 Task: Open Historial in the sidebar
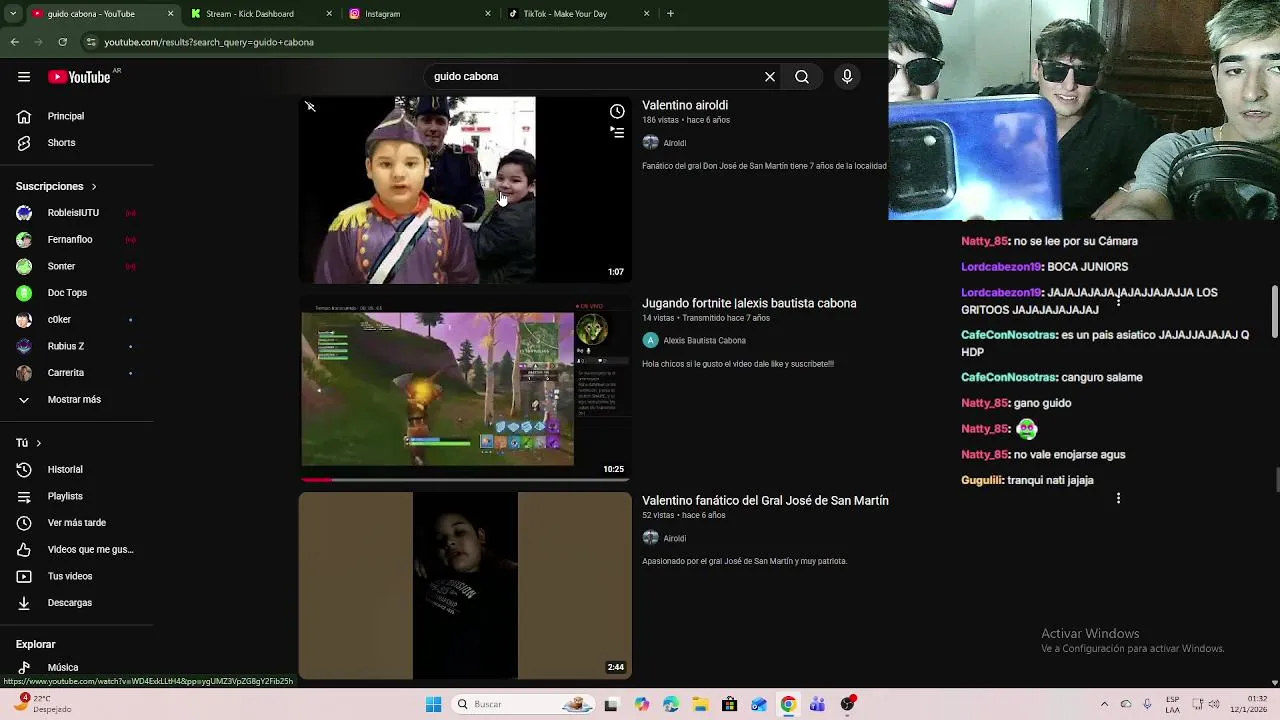point(76,470)
